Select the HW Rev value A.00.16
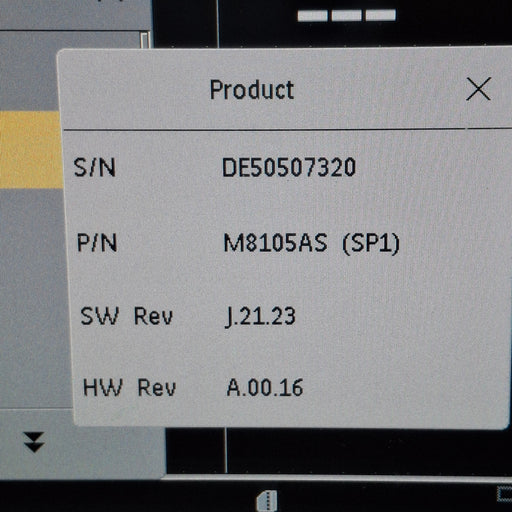 pyautogui.click(x=265, y=388)
